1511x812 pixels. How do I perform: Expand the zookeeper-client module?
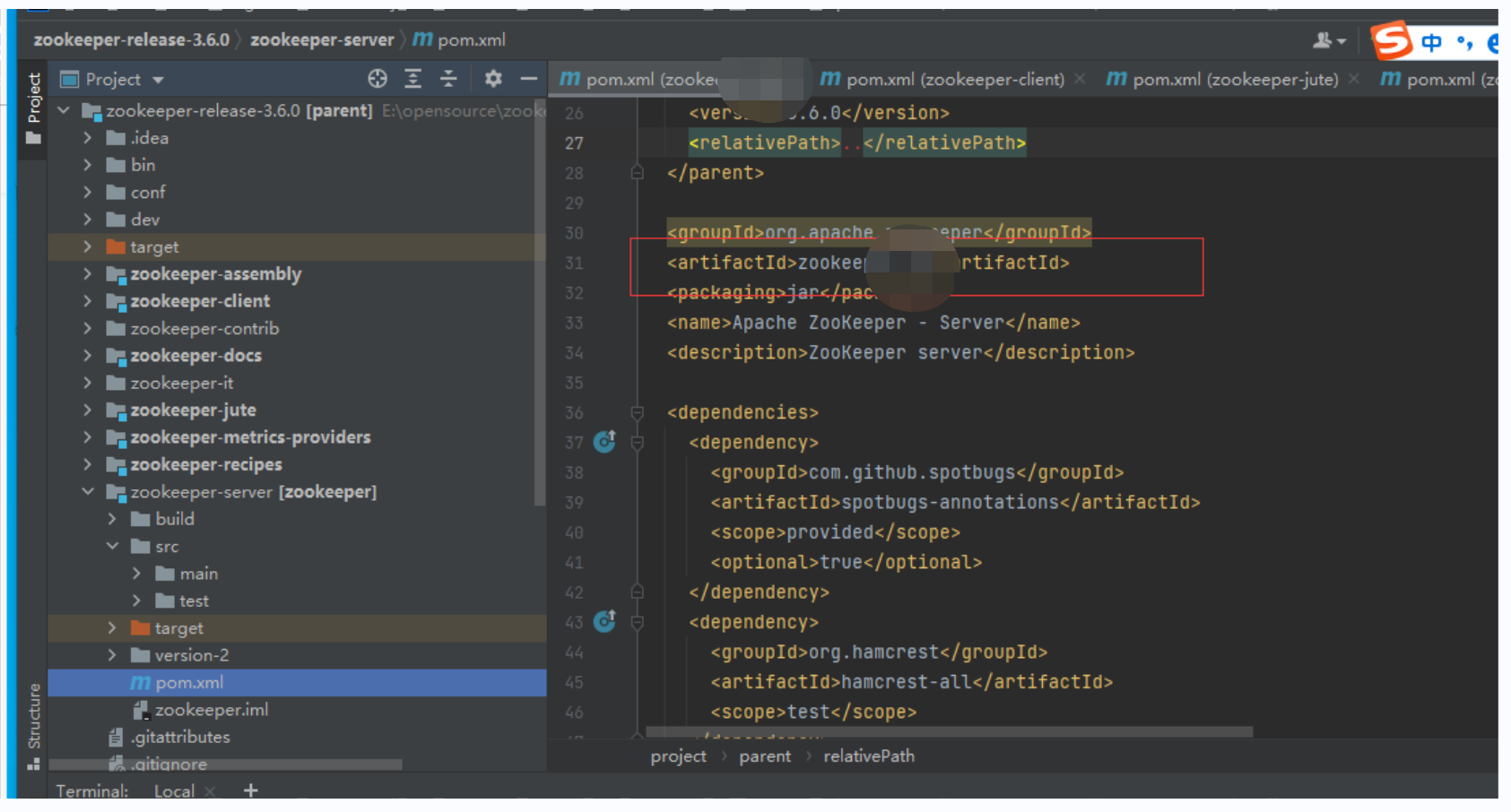pos(87,301)
